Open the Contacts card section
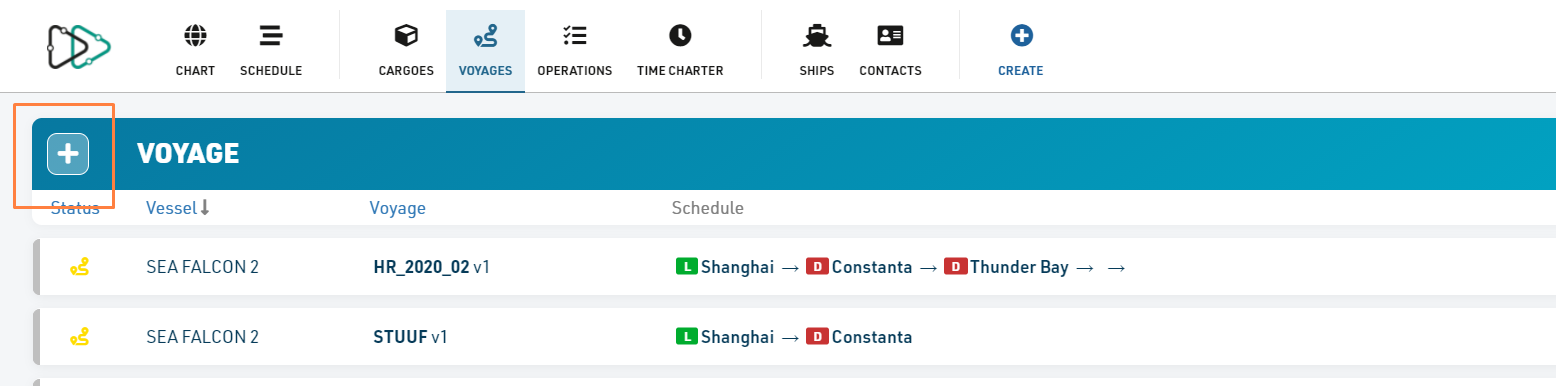The width and height of the screenshot is (1556, 386). coord(890,50)
